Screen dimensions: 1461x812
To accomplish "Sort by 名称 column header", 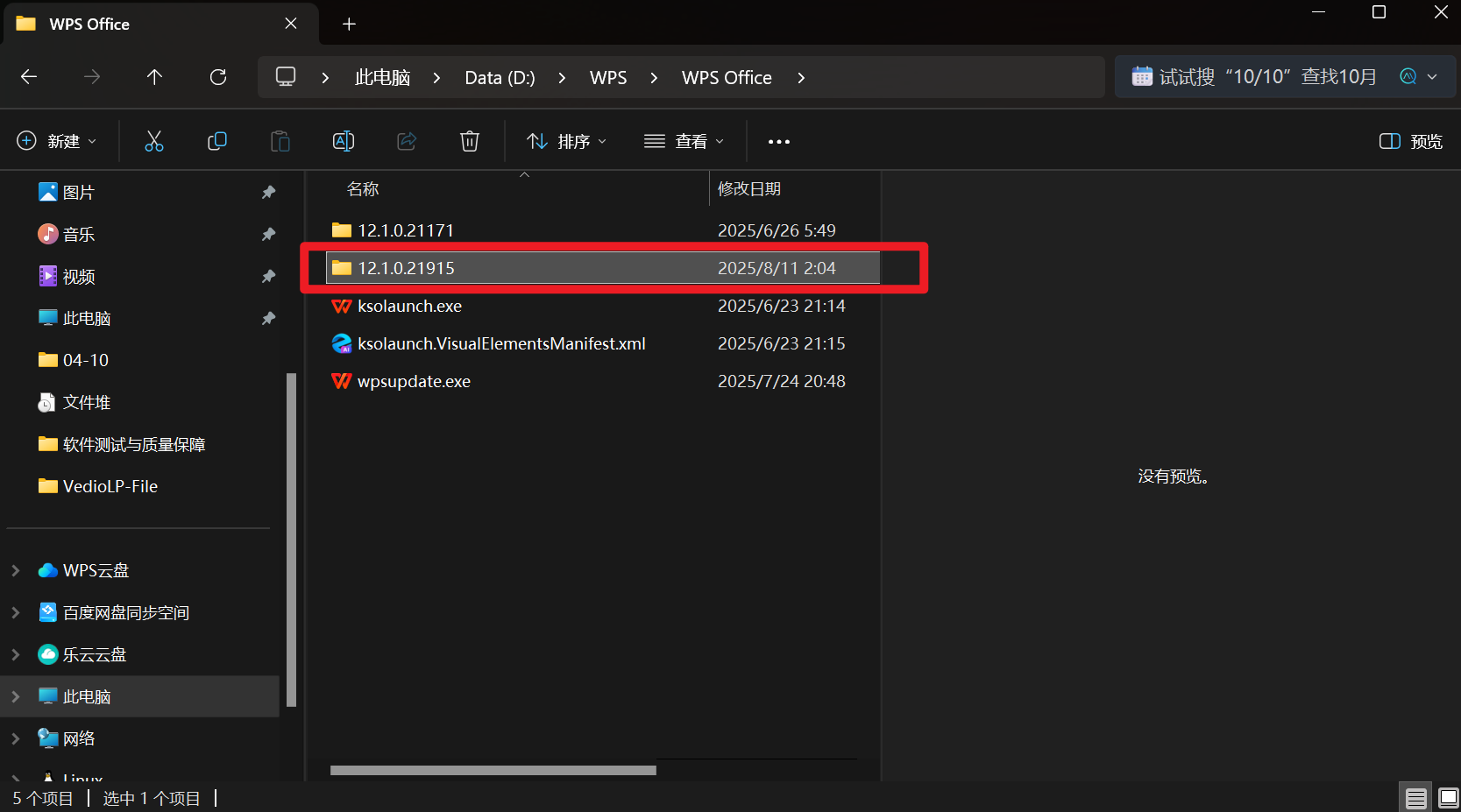I will coord(363,188).
